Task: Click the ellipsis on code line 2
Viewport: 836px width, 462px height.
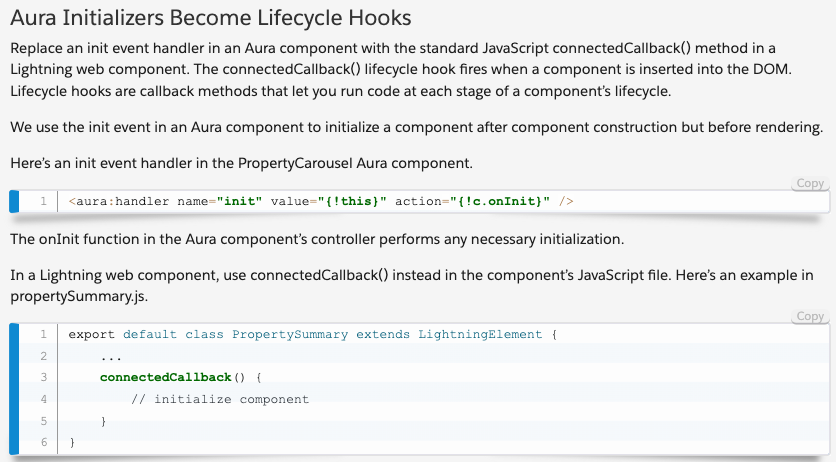Action: (111, 358)
